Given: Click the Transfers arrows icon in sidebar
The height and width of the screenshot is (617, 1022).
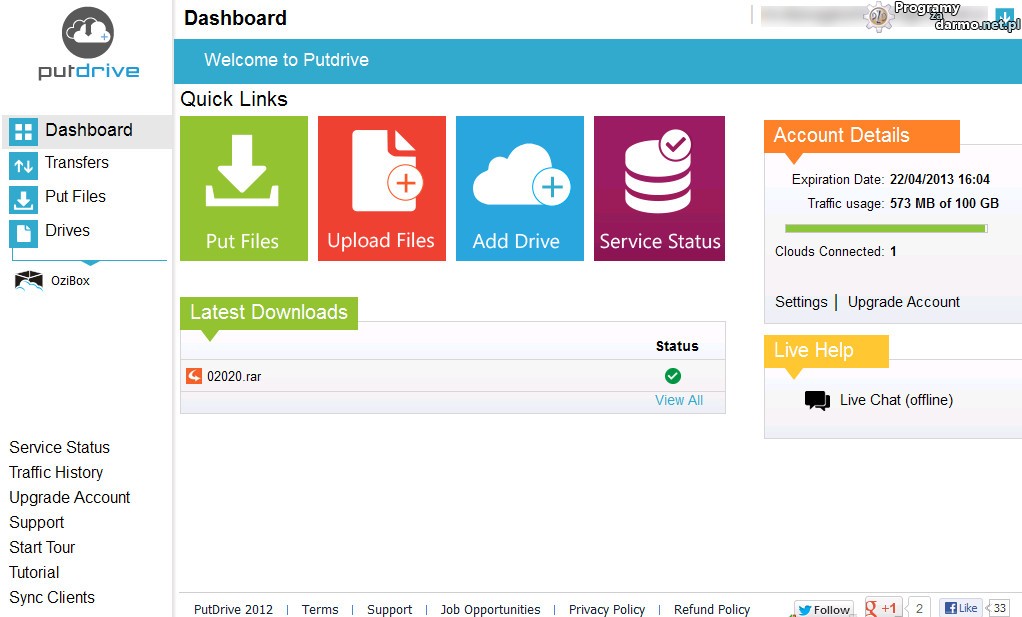Looking at the screenshot, I should click(x=23, y=165).
